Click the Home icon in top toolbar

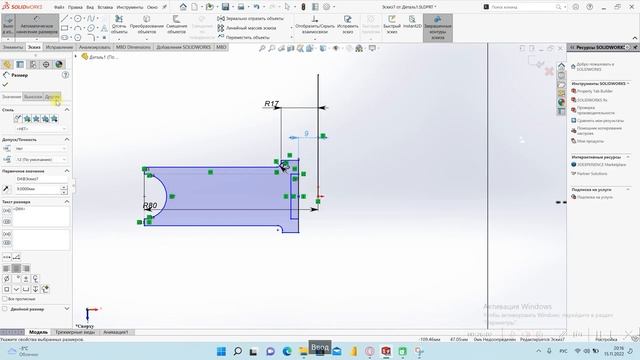tap(183, 7)
